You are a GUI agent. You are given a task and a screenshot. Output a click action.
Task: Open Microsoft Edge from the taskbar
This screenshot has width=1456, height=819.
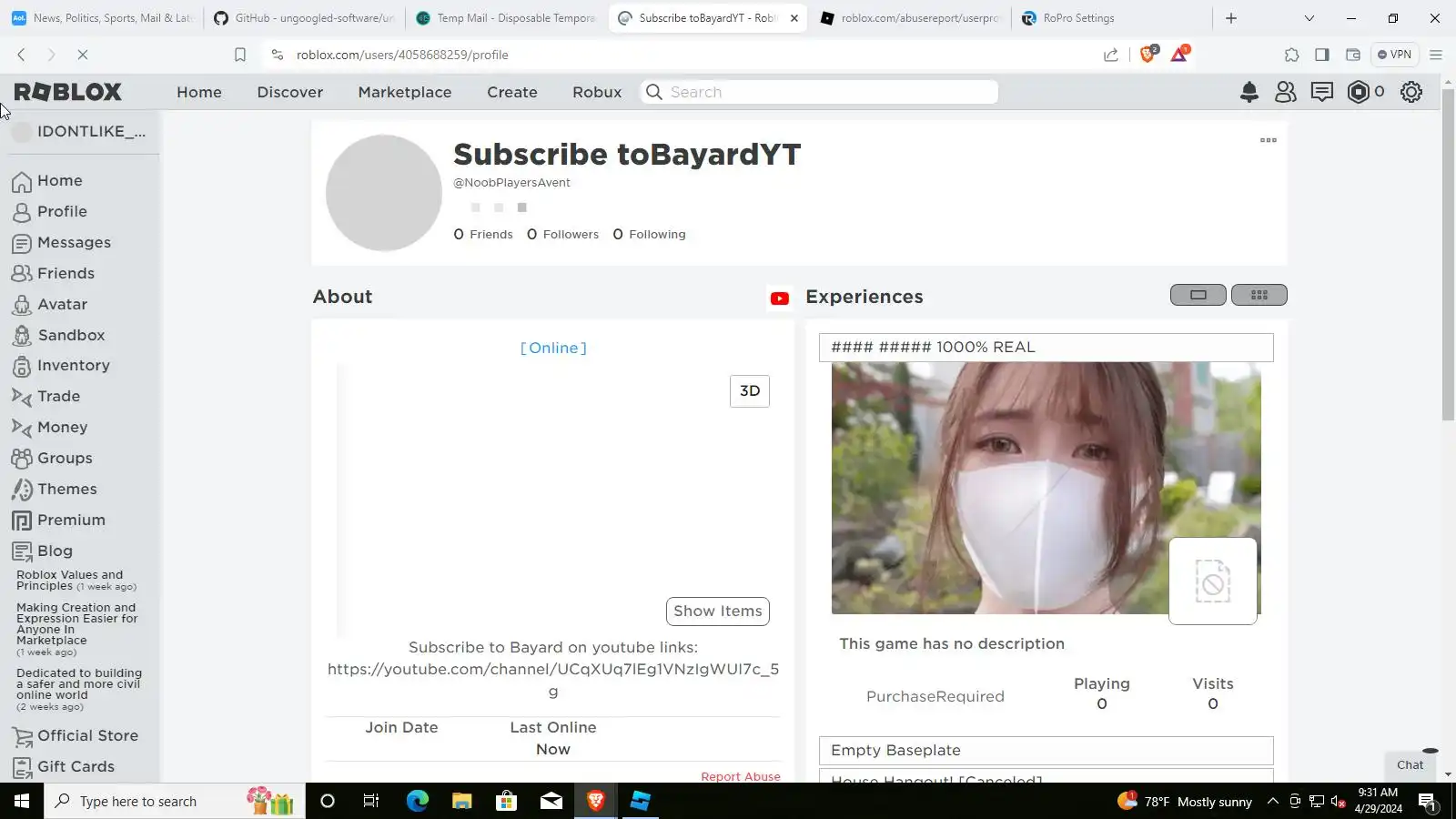tap(418, 801)
